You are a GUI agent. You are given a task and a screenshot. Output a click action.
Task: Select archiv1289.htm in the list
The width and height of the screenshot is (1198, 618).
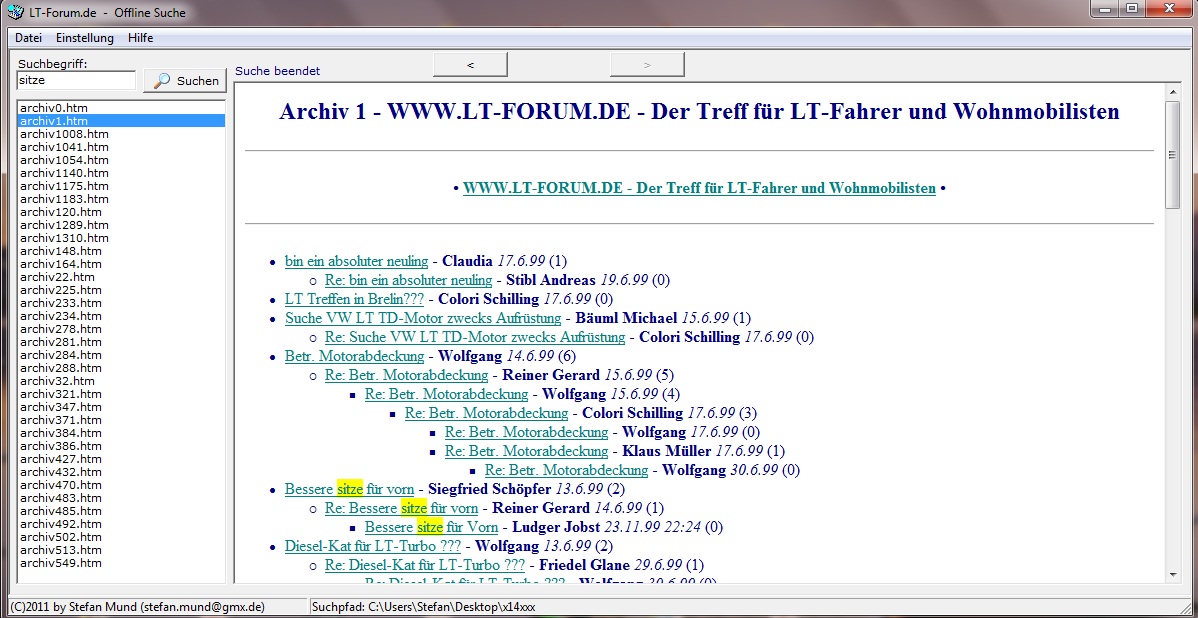pyautogui.click(x=121, y=225)
